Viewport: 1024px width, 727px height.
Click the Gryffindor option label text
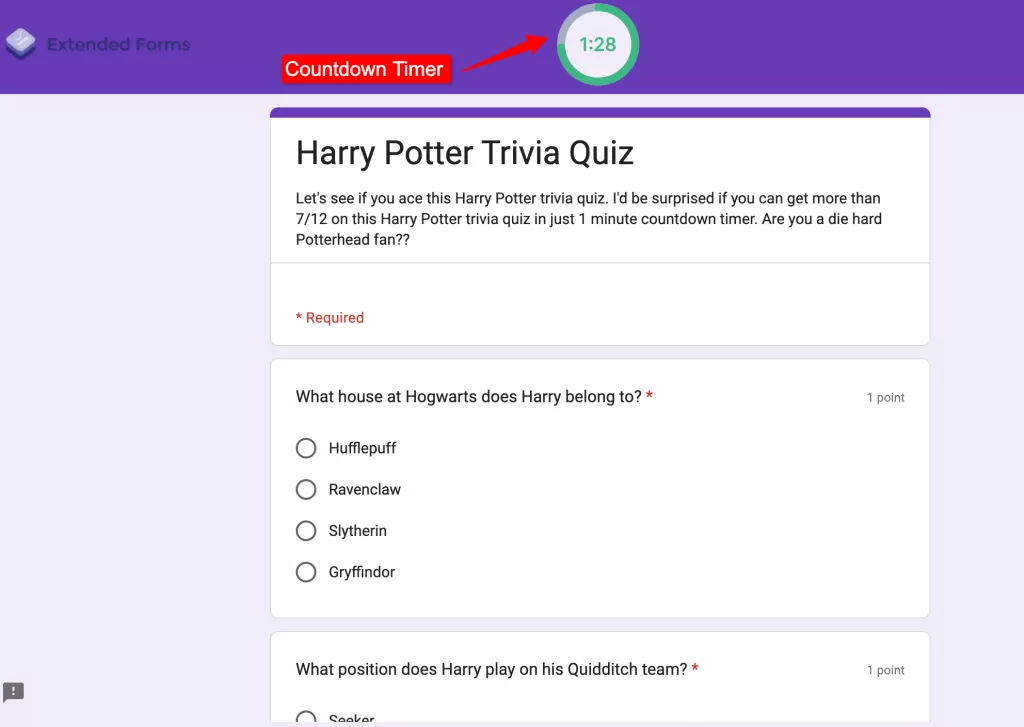361,572
